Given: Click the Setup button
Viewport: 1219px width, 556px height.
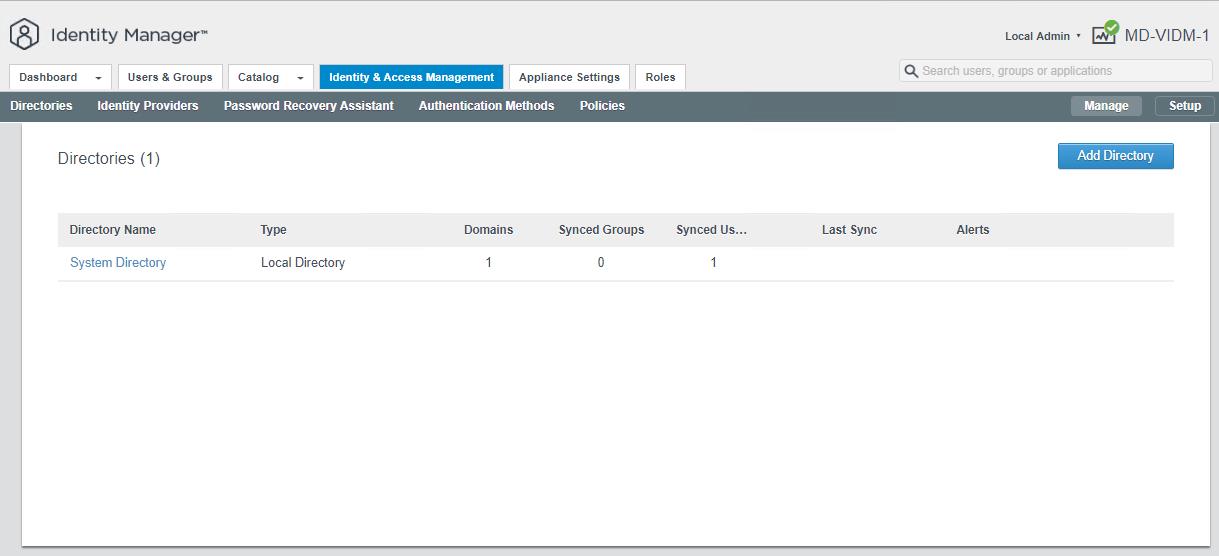Looking at the screenshot, I should 1185,106.
